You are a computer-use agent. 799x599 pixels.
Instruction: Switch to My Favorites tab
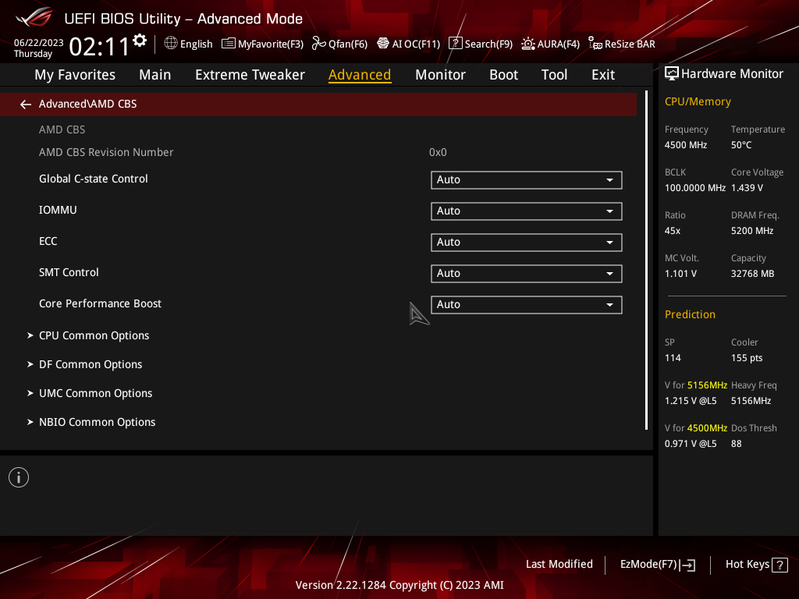coord(75,75)
